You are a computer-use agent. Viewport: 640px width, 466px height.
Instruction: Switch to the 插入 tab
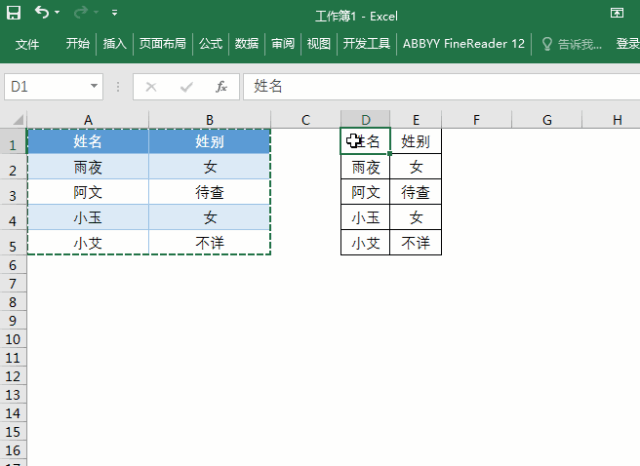[x=115, y=43]
